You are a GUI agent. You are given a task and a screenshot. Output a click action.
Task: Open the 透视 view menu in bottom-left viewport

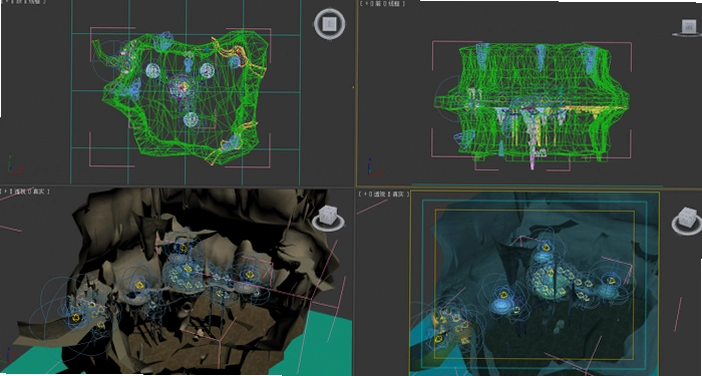(x=20, y=191)
